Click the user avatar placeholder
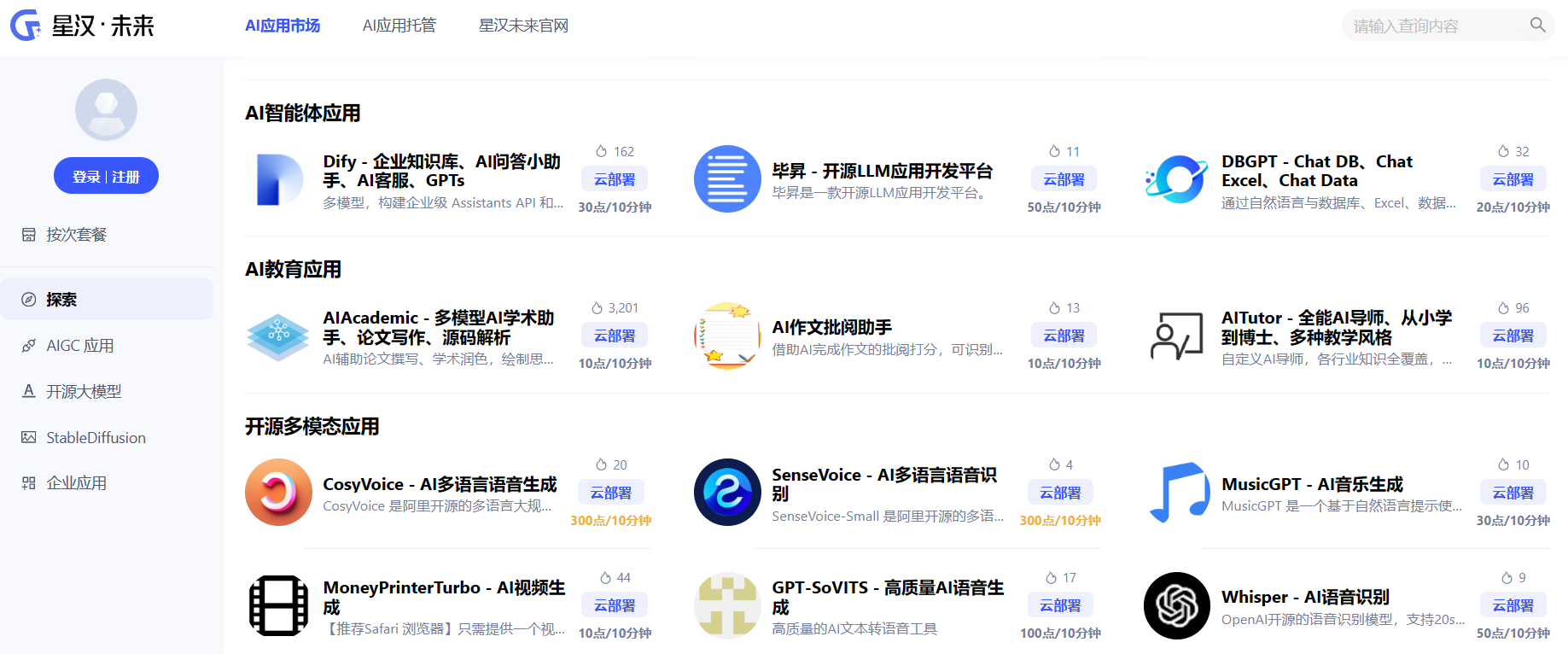The image size is (1568, 654). click(x=106, y=110)
